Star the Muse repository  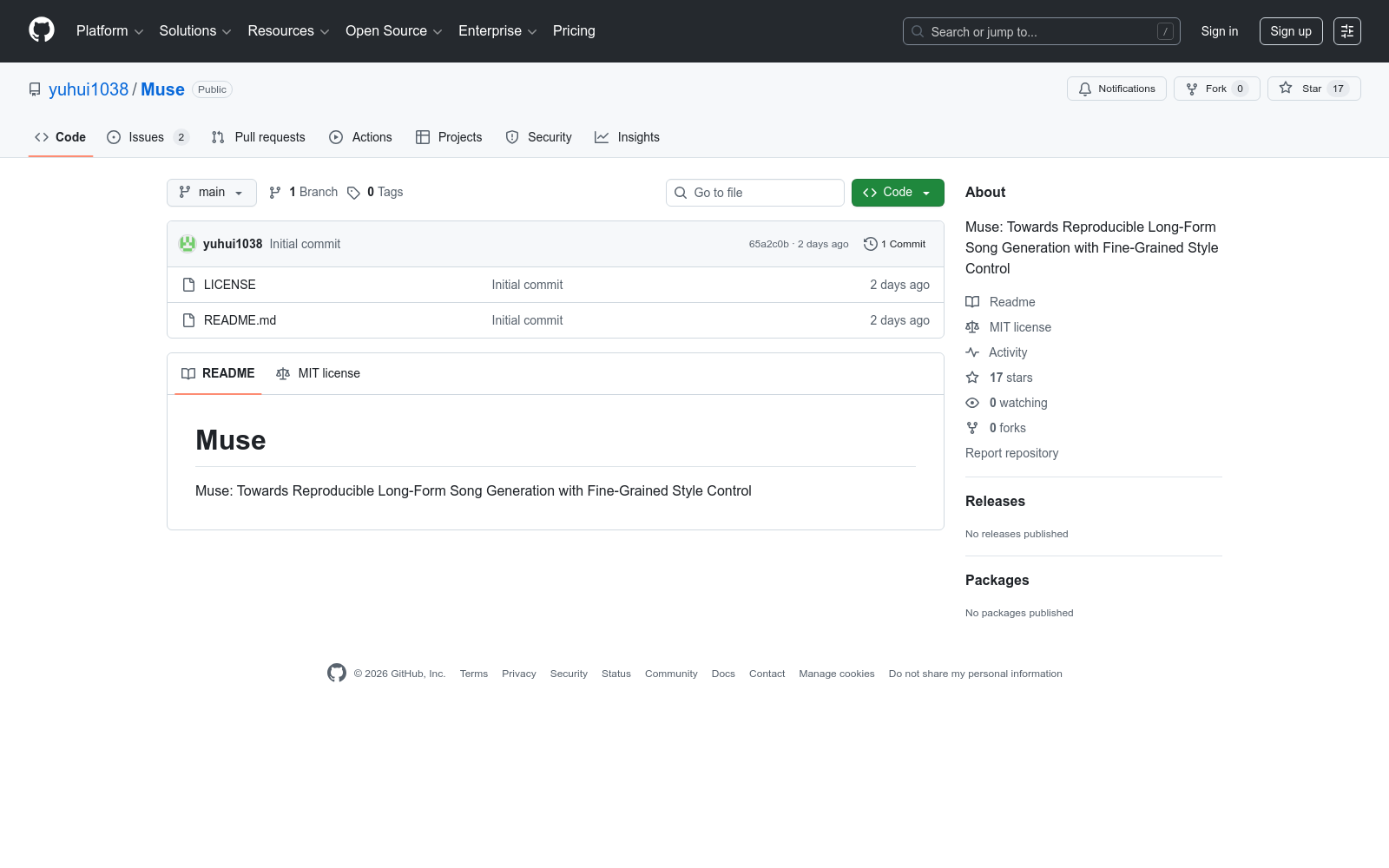[1313, 89]
